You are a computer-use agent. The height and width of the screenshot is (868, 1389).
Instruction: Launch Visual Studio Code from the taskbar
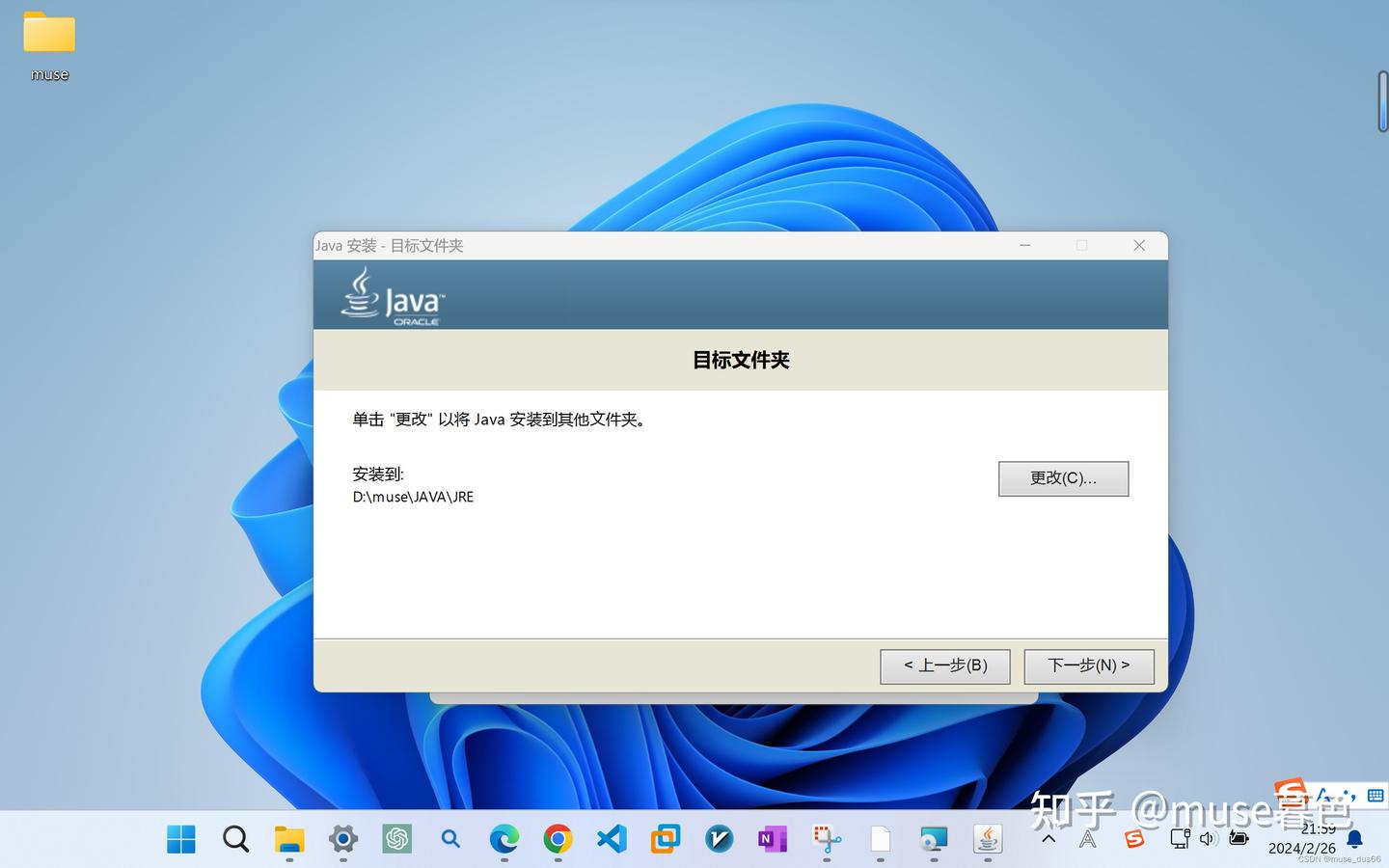tap(611, 840)
